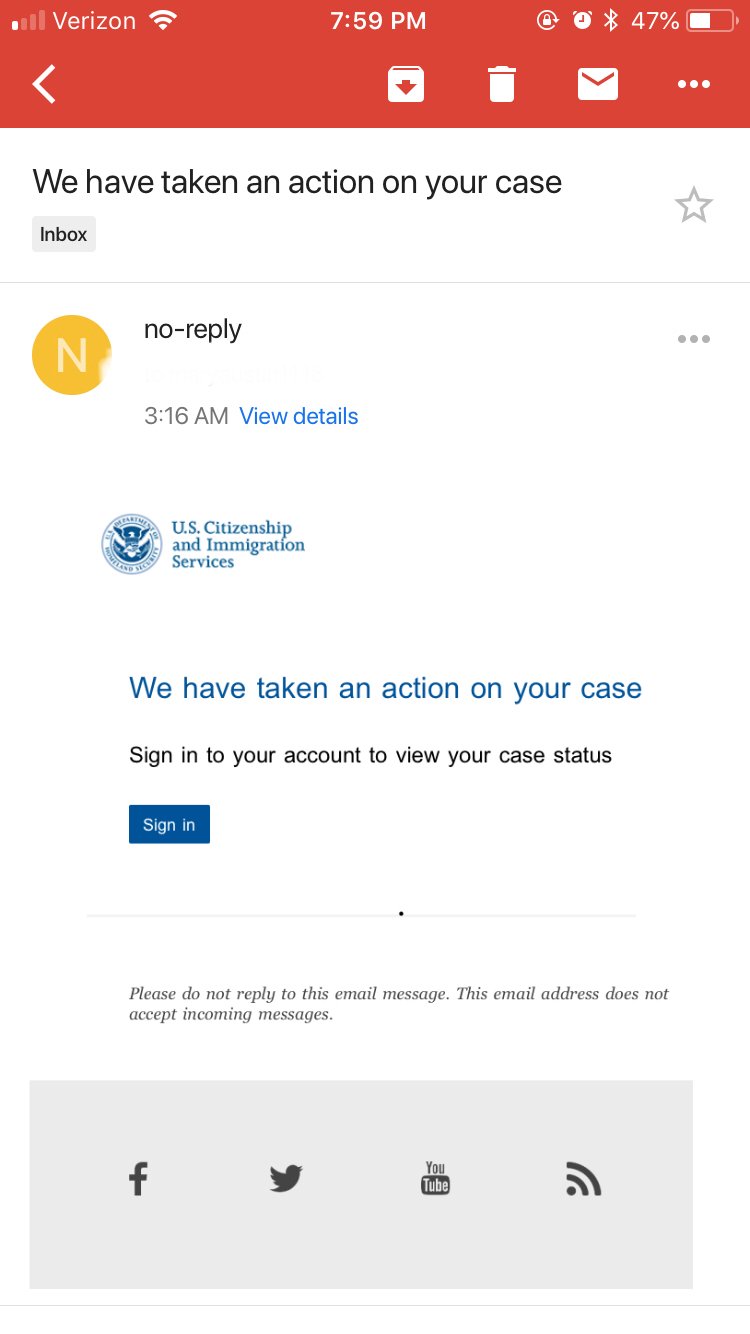Tap the Inbox label tag
Image resolution: width=750 pixels, height=1334 pixels.
[64, 235]
